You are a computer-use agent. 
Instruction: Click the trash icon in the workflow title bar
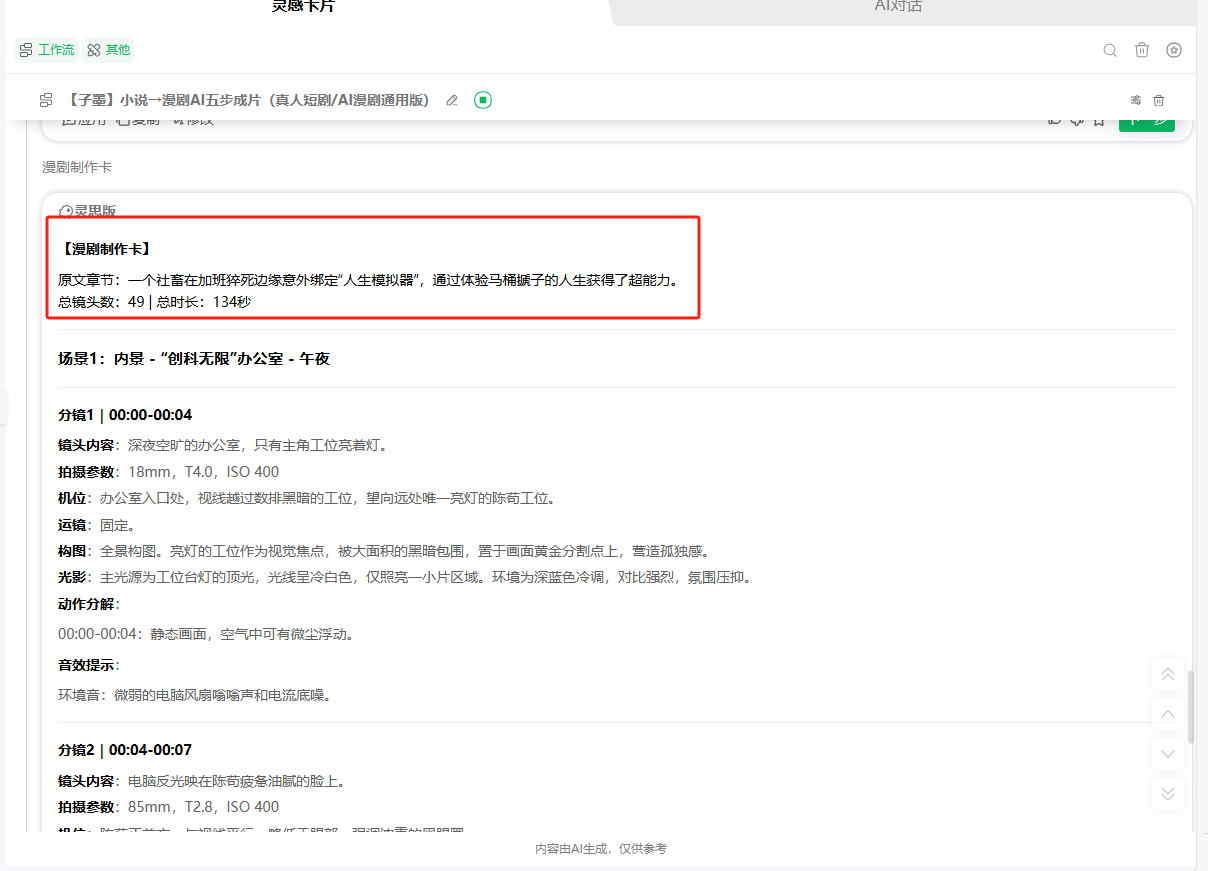click(1159, 100)
